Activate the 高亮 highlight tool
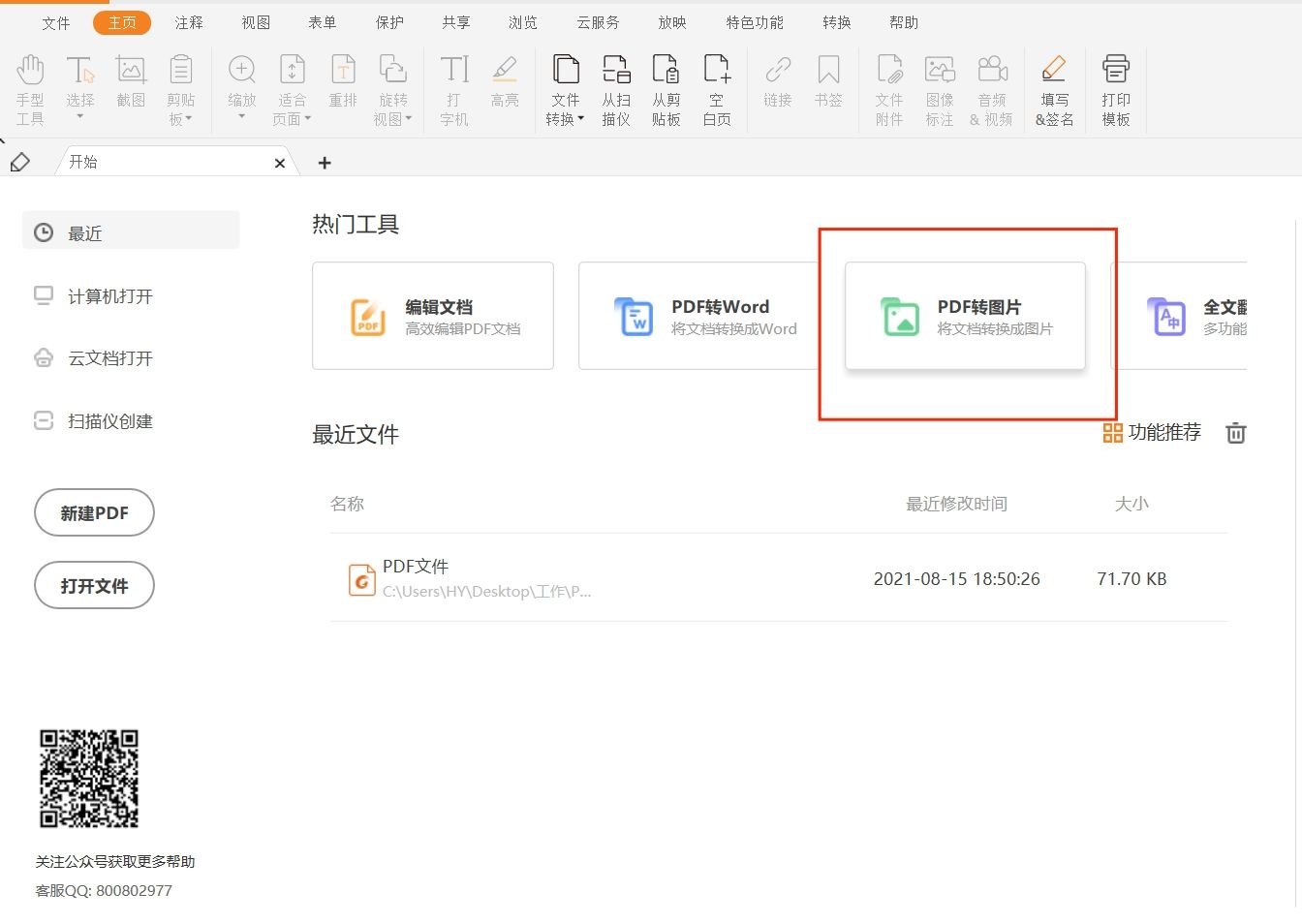 505,87
